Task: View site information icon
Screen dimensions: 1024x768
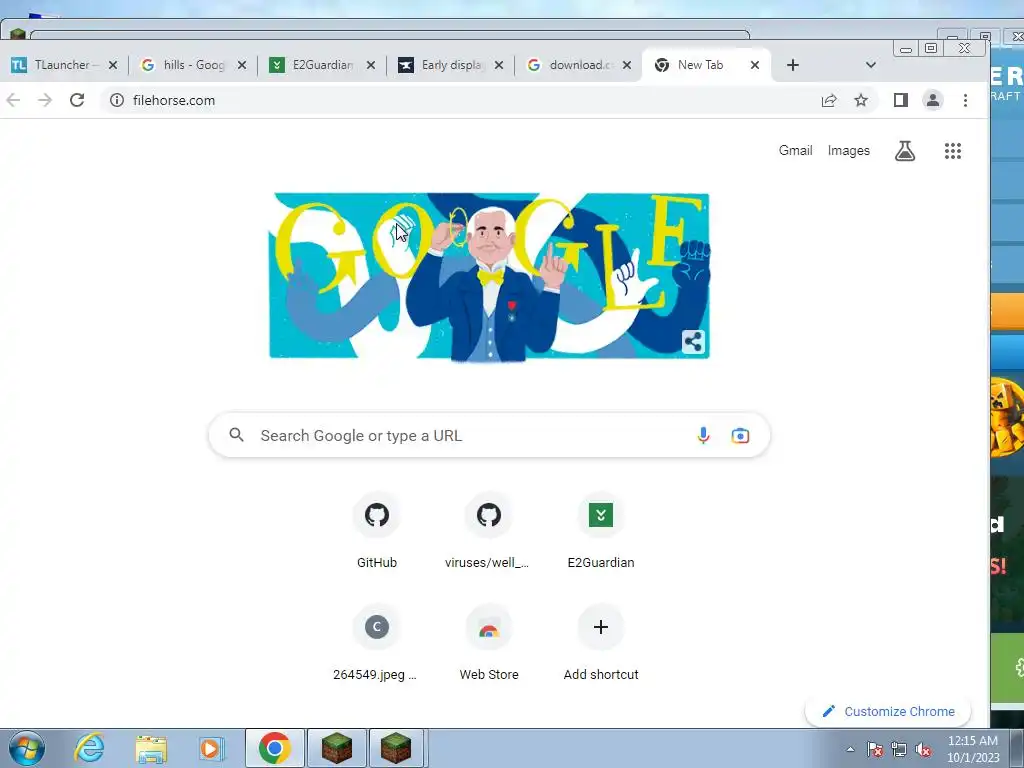Action: point(117,100)
